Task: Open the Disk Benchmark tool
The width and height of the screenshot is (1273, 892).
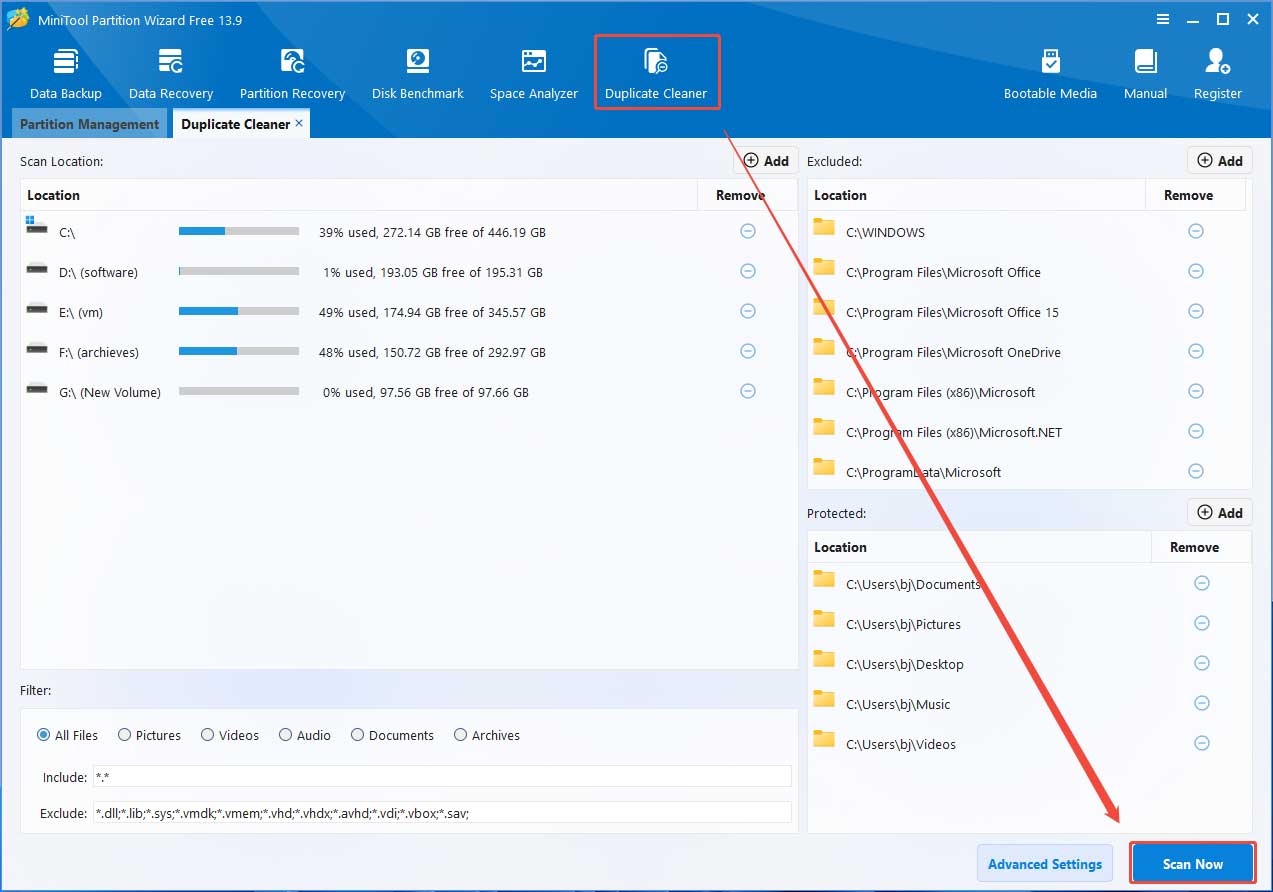Action: tap(417, 73)
